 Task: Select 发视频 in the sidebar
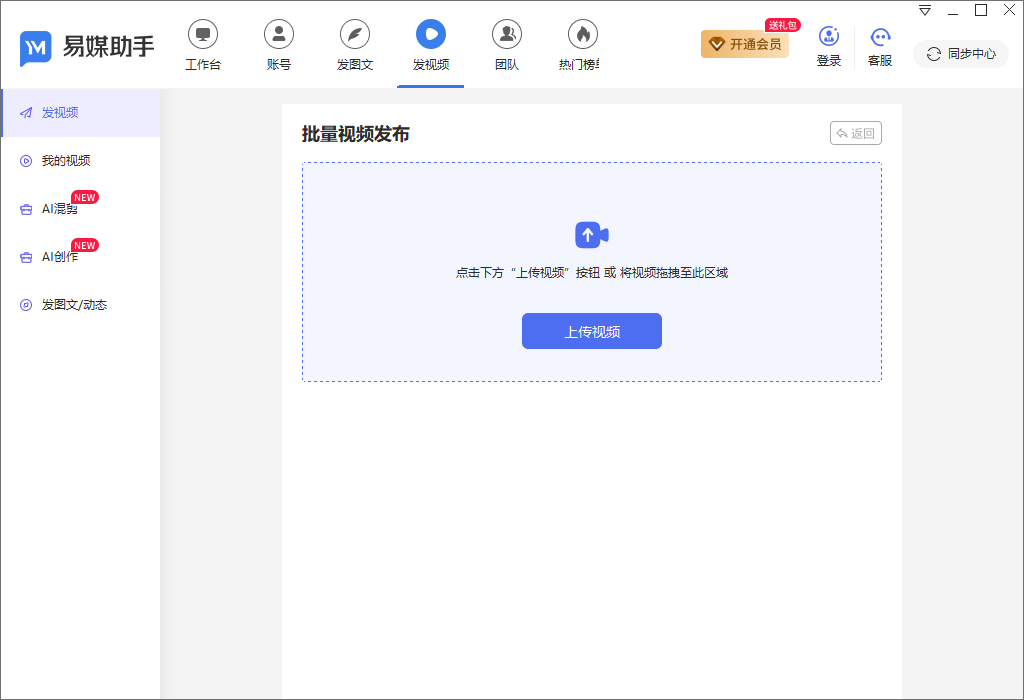click(x=81, y=113)
